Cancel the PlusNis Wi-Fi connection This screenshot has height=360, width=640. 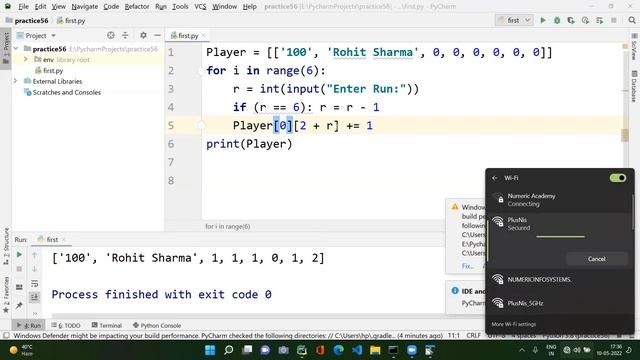coord(596,259)
